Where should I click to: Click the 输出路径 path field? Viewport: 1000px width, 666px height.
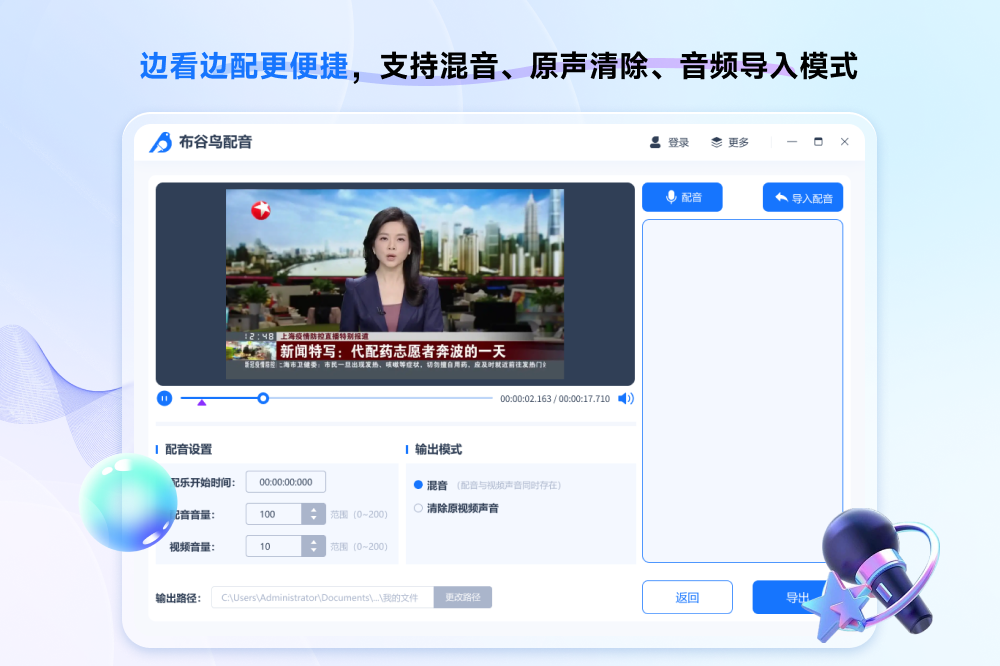tap(322, 597)
